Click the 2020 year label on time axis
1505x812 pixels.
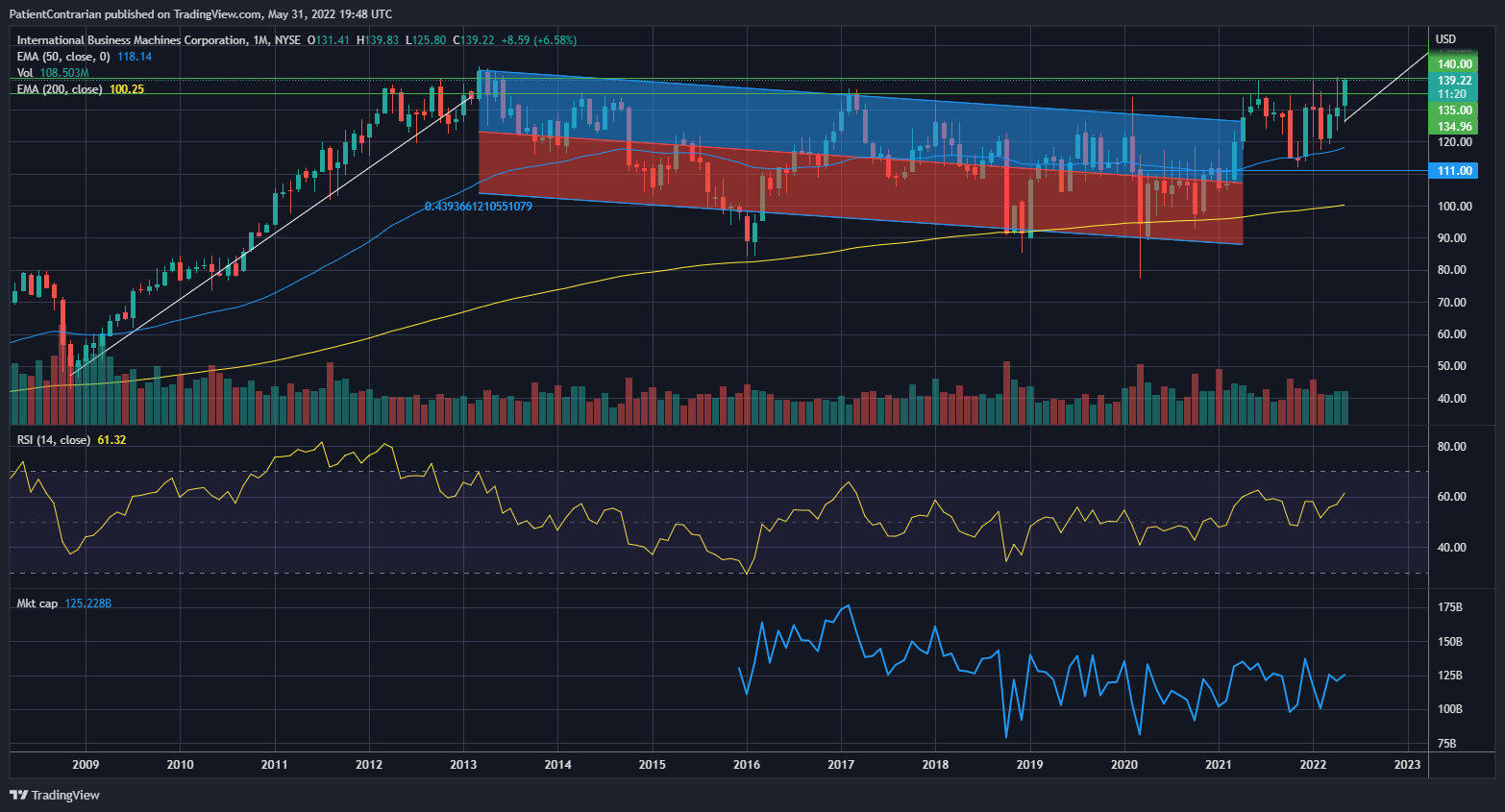pyautogui.click(x=1123, y=765)
